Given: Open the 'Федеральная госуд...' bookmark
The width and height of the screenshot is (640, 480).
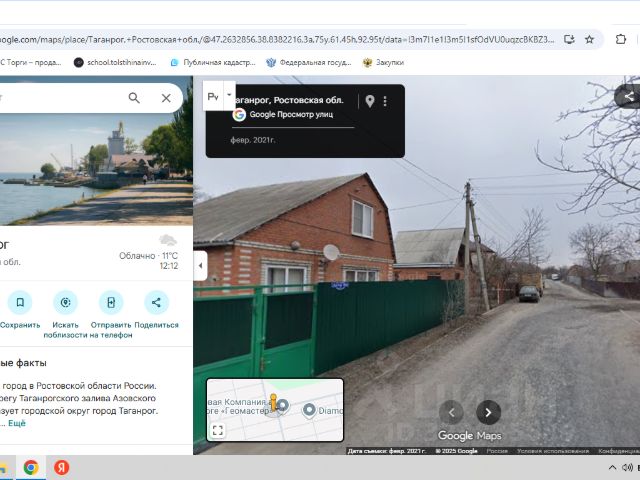Looking at the screenshot, I should [x=309, y=62].
